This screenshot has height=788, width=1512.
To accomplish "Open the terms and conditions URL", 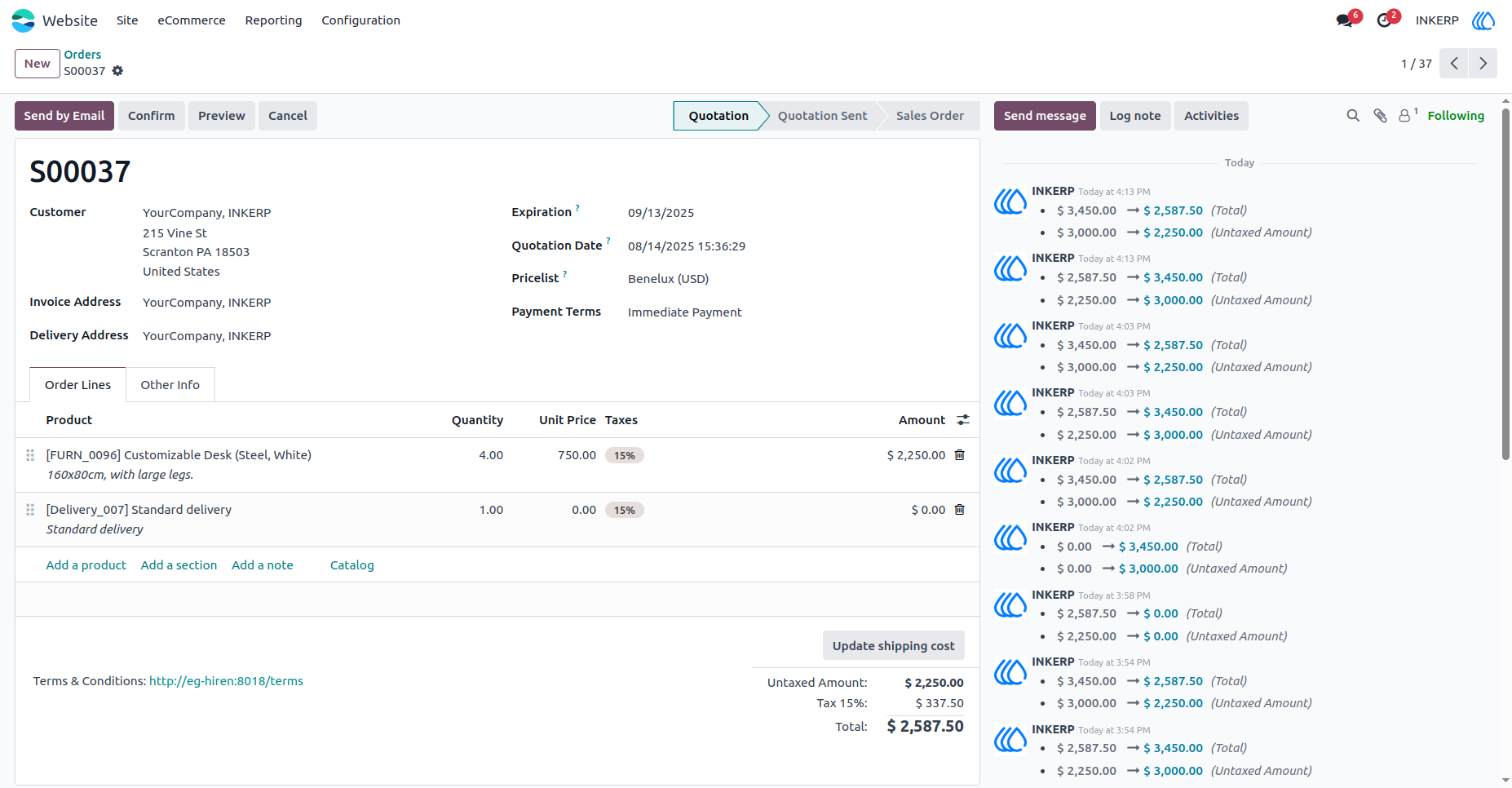I will coord(226,681).
